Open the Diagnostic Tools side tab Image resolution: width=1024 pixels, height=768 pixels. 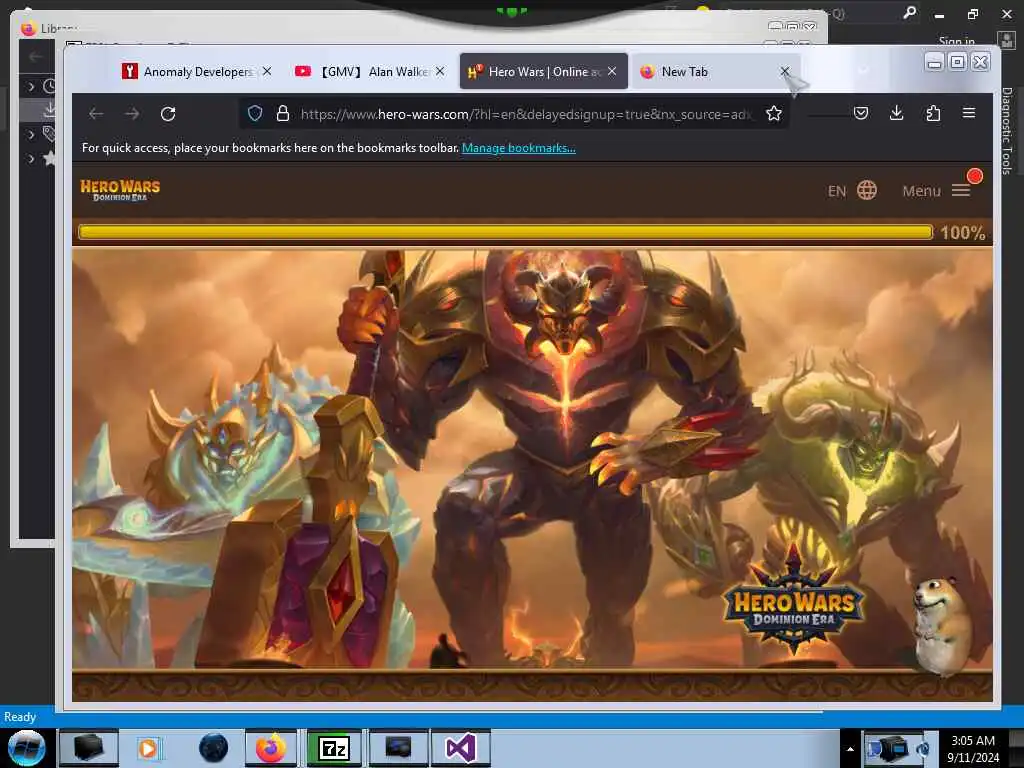pyautogui.click(x=1007, y=131)
